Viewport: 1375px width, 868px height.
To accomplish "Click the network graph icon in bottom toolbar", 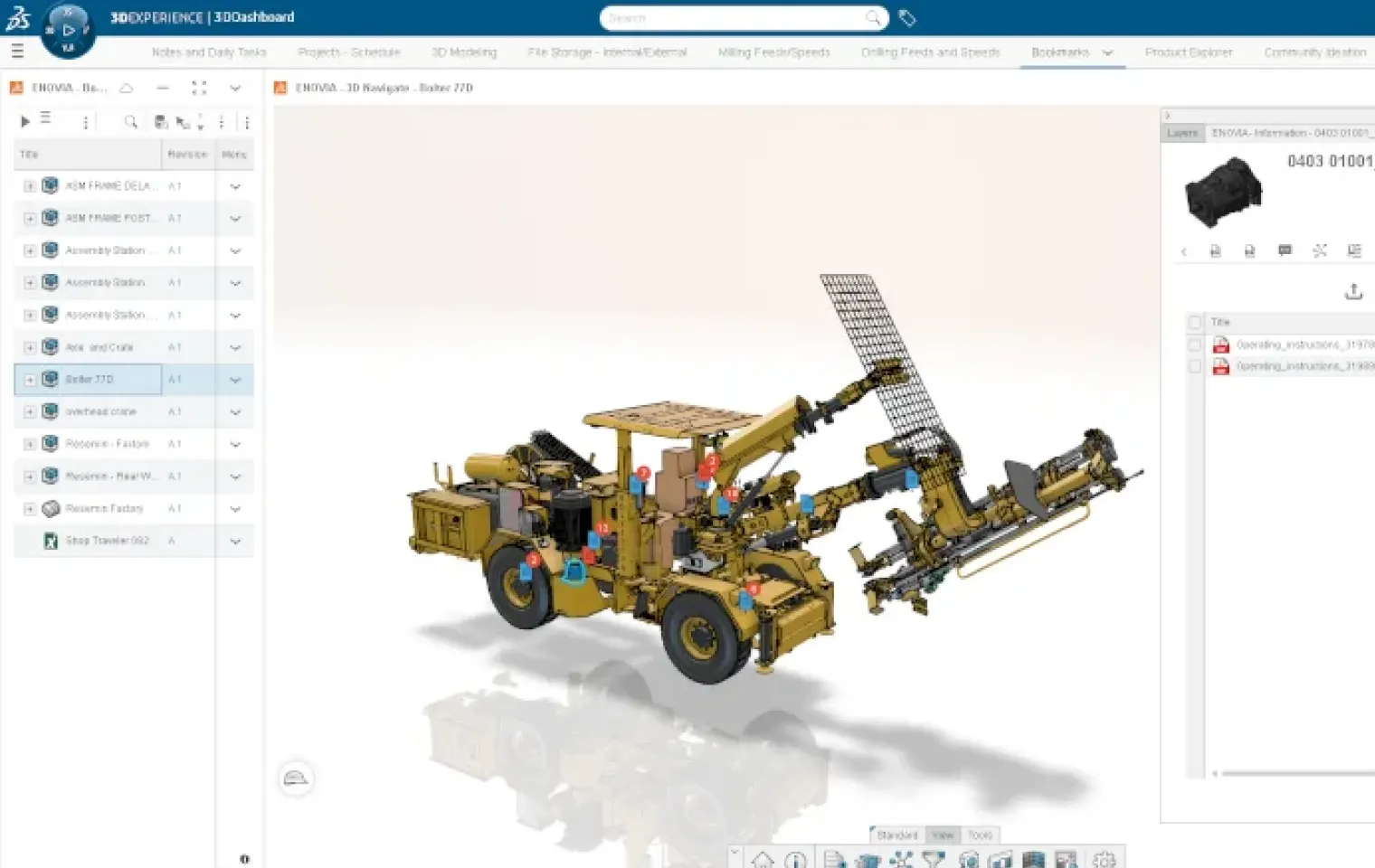I will click(902, 859).
